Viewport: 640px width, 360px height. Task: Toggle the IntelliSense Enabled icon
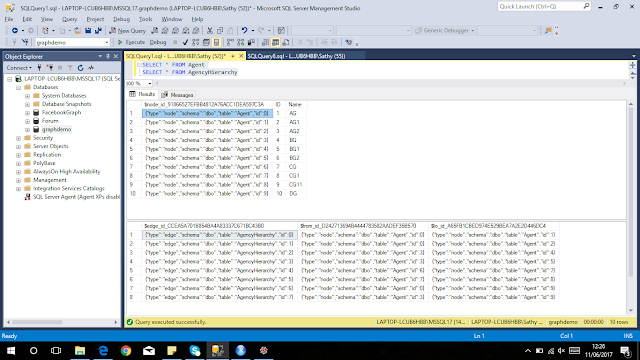[216, 42]
